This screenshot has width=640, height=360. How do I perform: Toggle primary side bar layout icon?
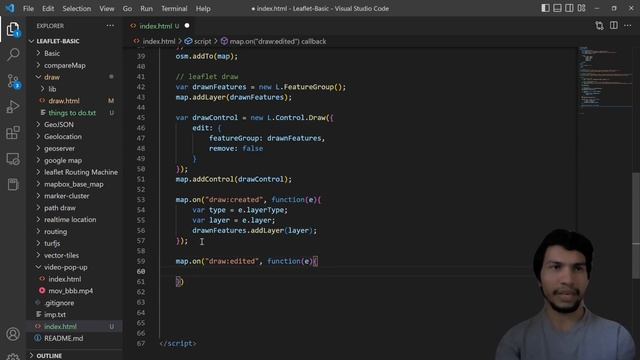[545, 8]
